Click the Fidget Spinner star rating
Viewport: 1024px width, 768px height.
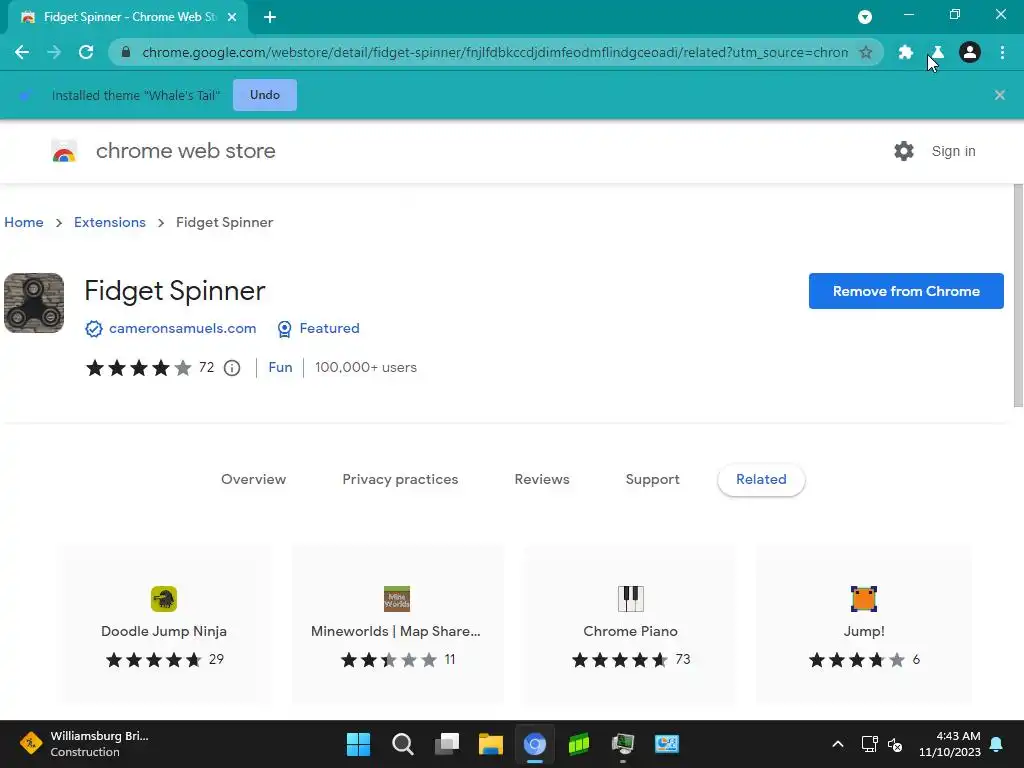click(x=138, y=368)
